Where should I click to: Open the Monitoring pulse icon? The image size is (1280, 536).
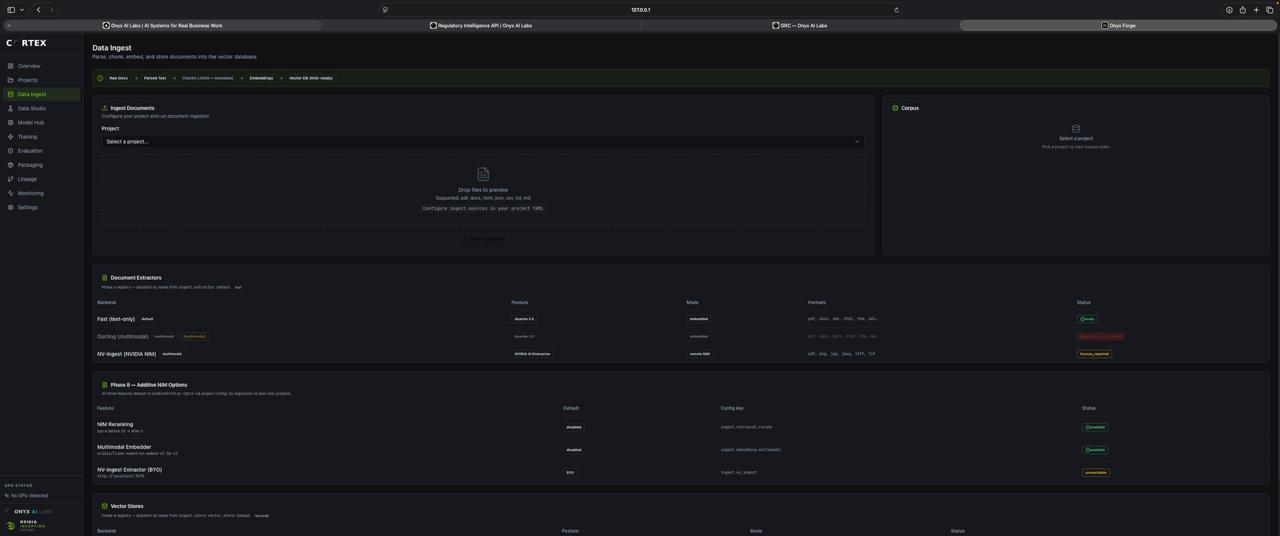click(x=10, y=193)
